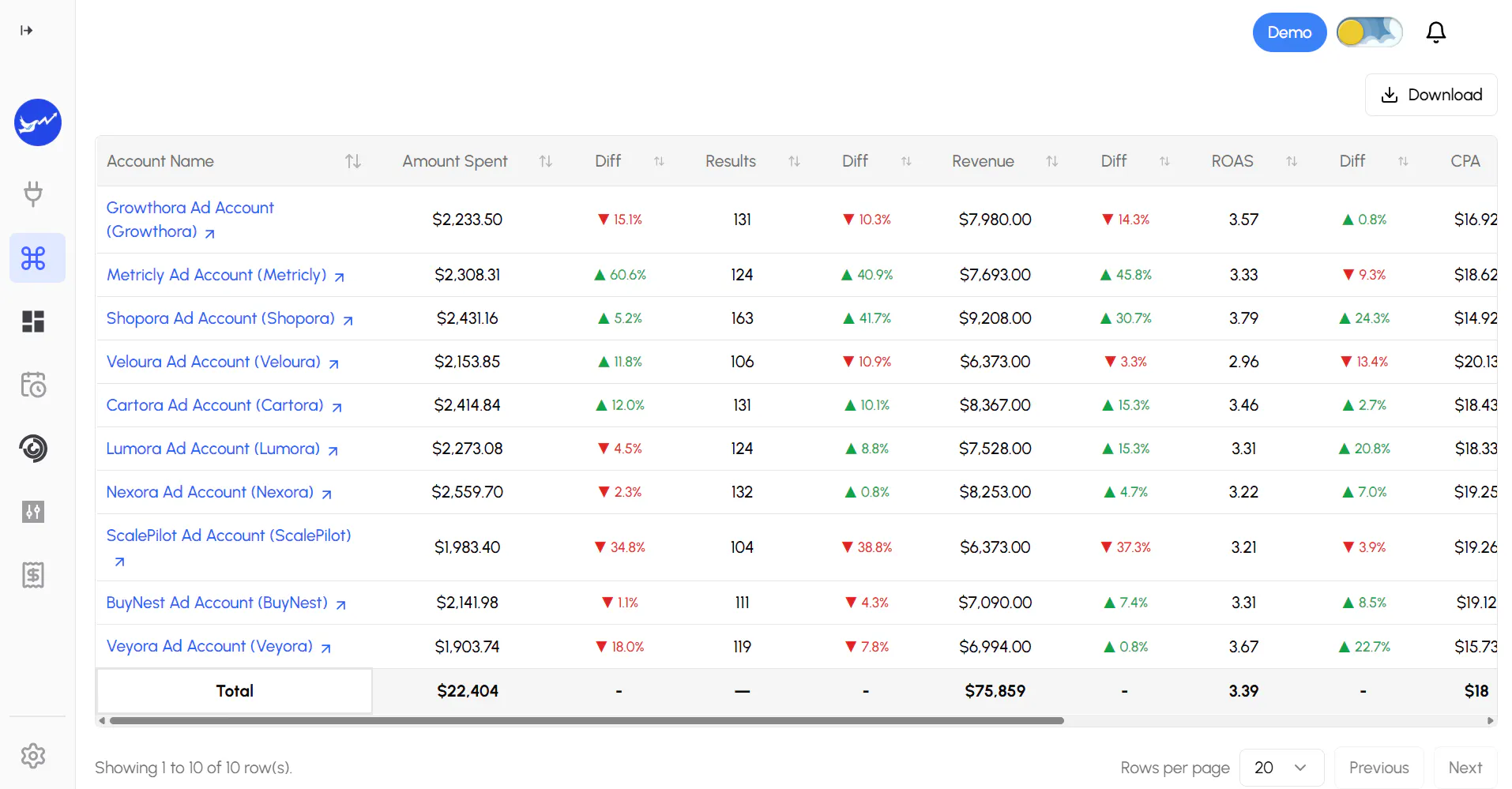This screenshot has height=789, width=1512.
Task: Open Lumora Ad Account link
Action: [x=222, y=449]
